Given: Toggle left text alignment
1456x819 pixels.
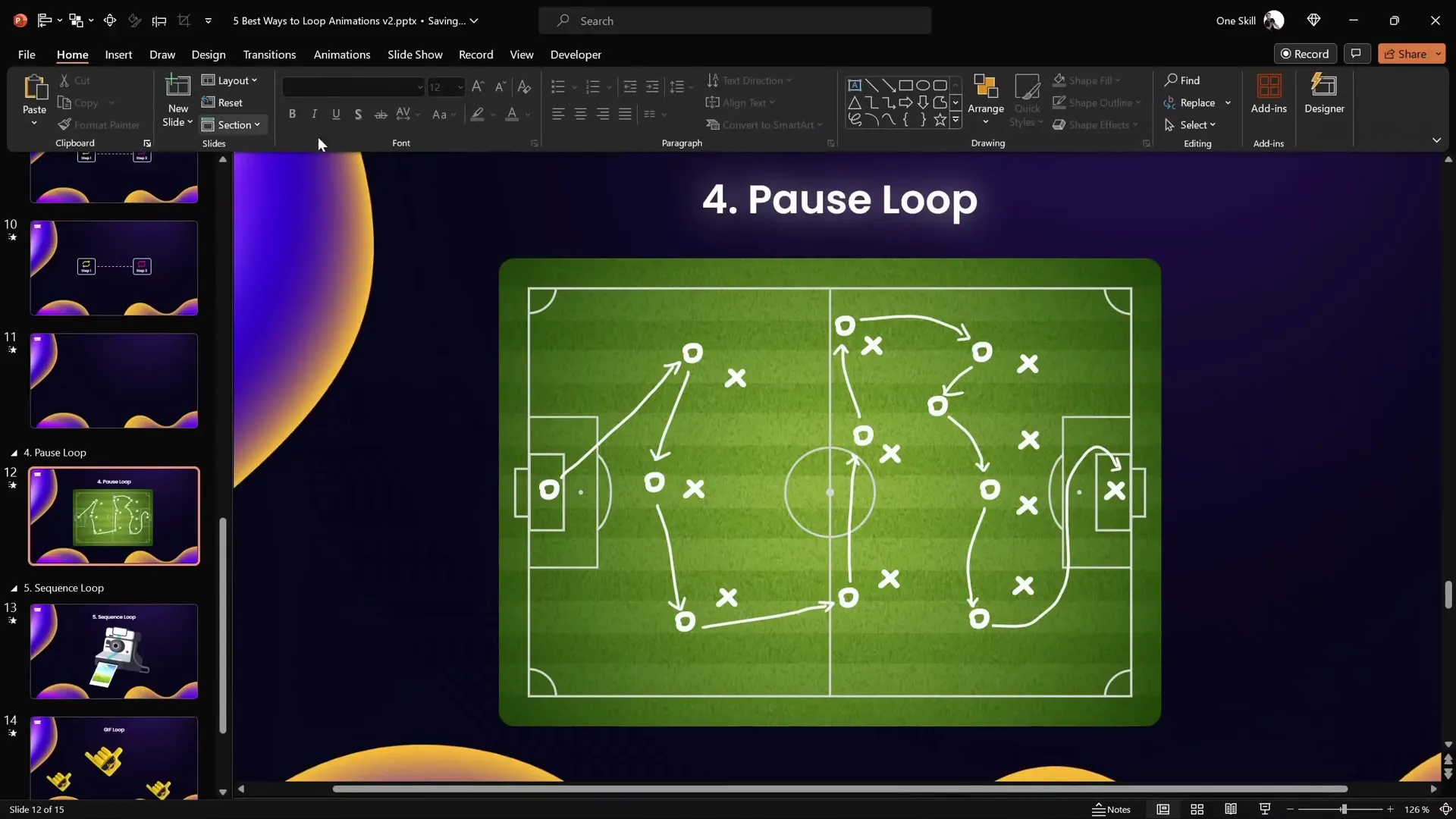Looking at the screenshot, I should [558, 115].
